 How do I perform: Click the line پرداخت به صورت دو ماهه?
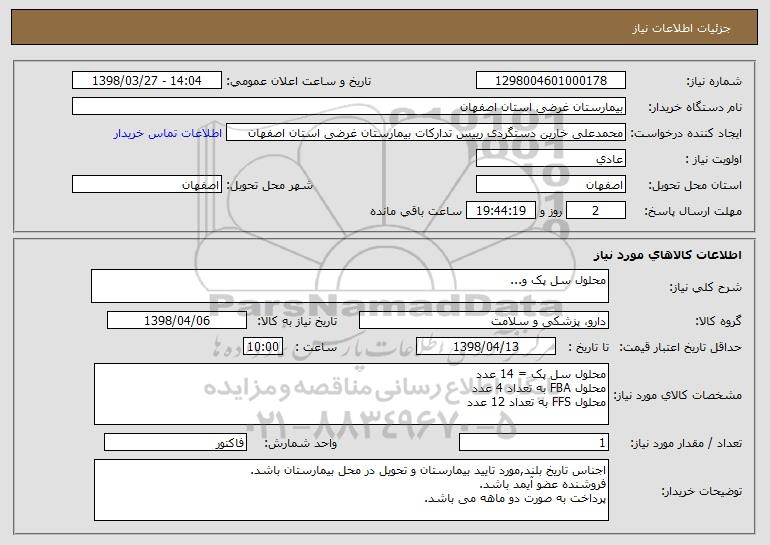(515, 498)
